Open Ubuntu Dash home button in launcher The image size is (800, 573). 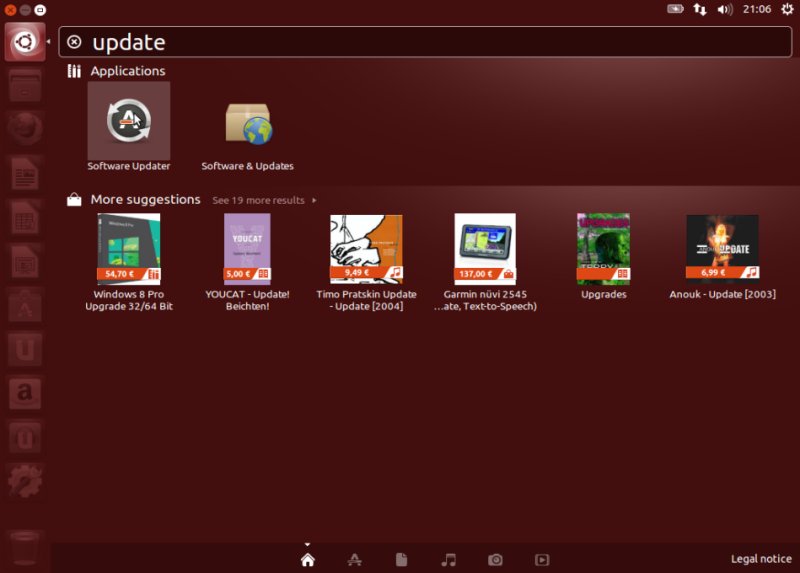click(25, 42)
